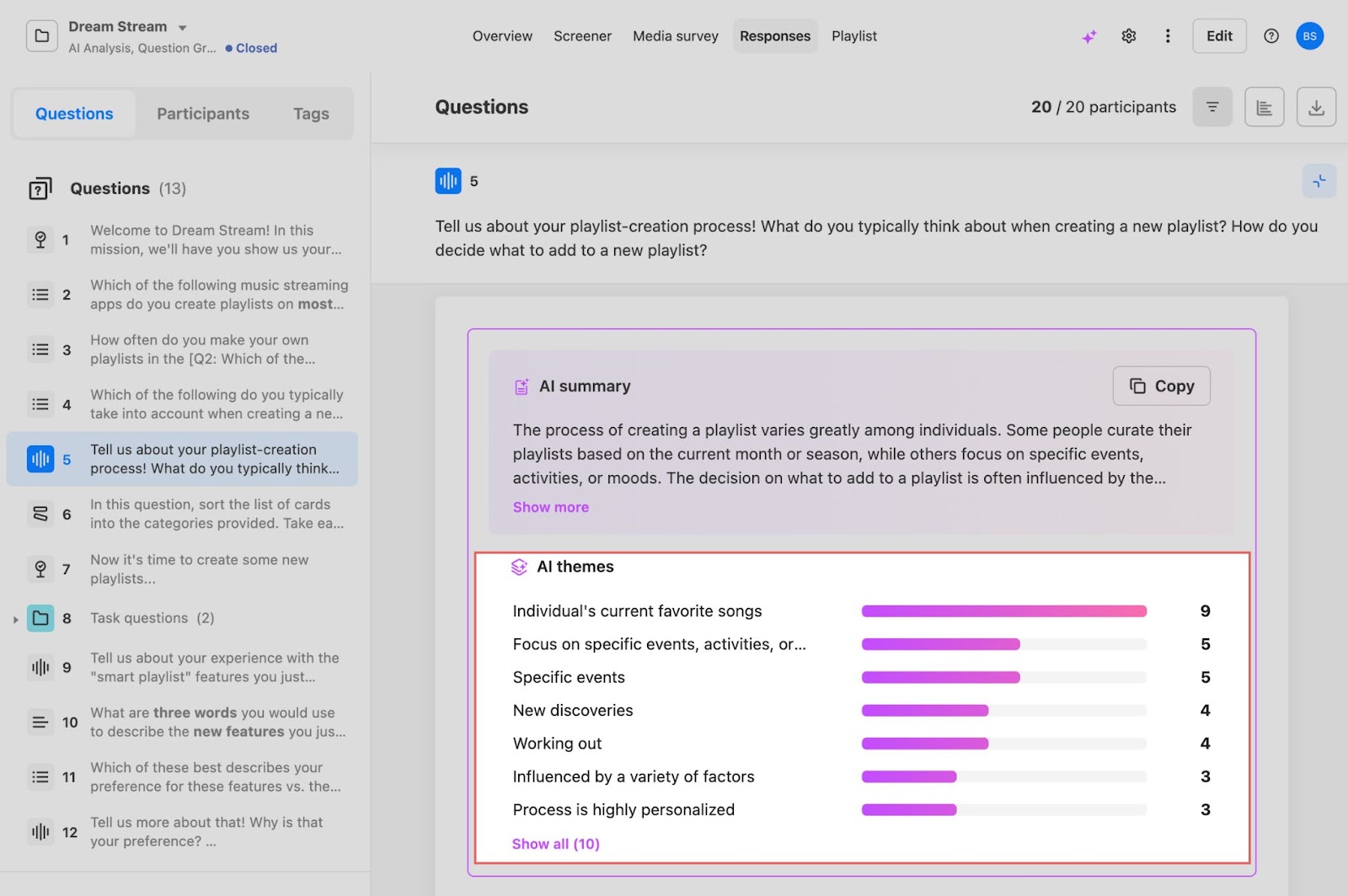Image resolution: width=1348 pixels, height=896 pixels.
Task: Click the expand icon on the question card
Action: pos(1319,180)
